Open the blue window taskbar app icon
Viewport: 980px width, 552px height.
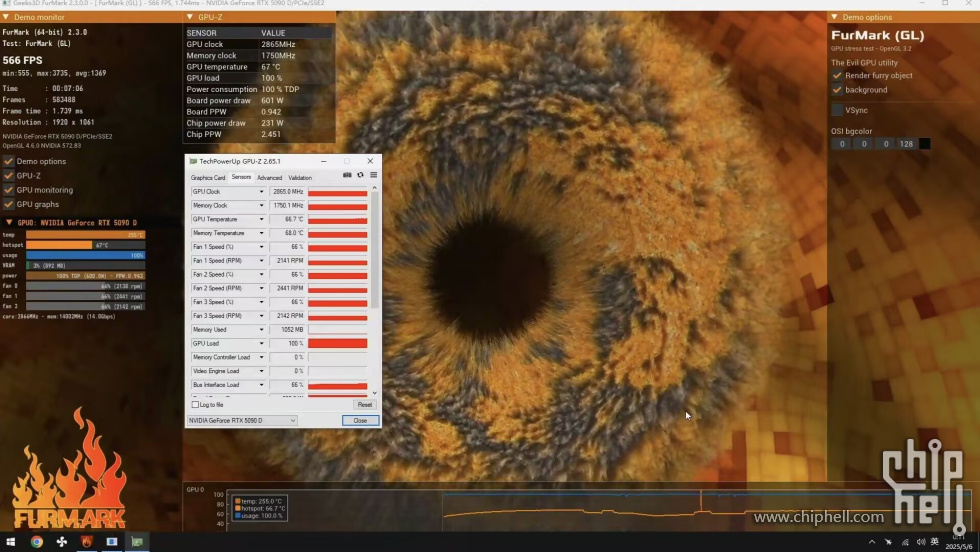coord(112,542)
